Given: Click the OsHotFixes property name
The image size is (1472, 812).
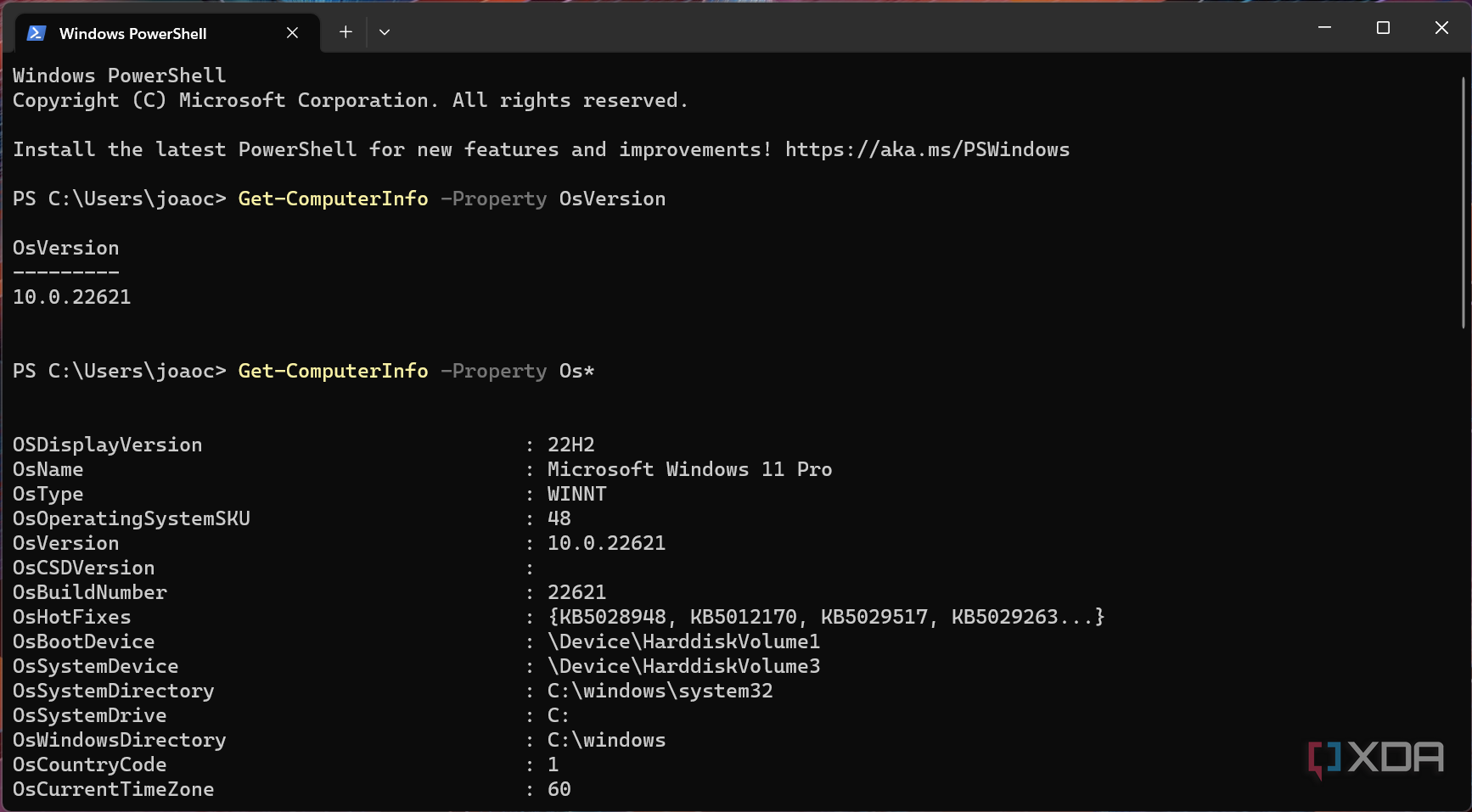Looking at the screenshot, I should tap(72, 617).
